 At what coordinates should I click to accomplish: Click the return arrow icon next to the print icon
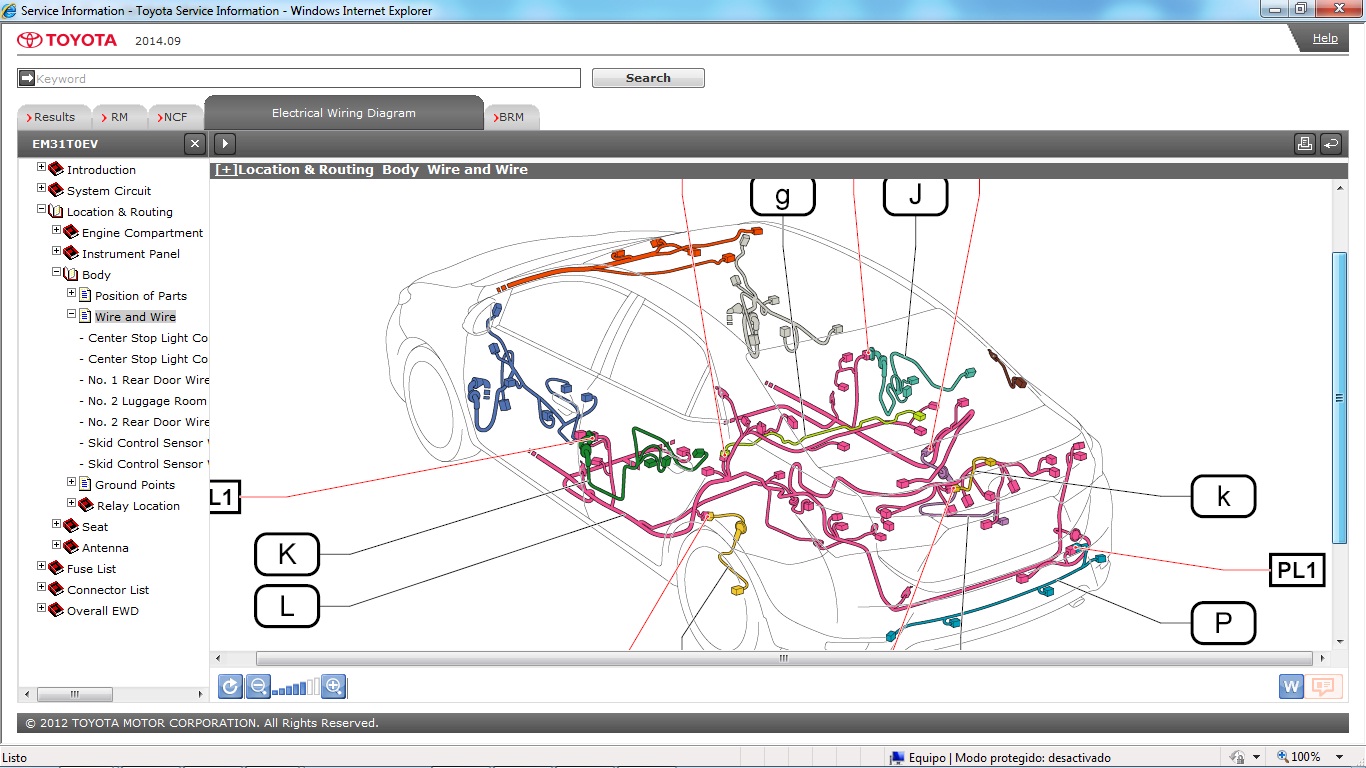point(1331,144)
